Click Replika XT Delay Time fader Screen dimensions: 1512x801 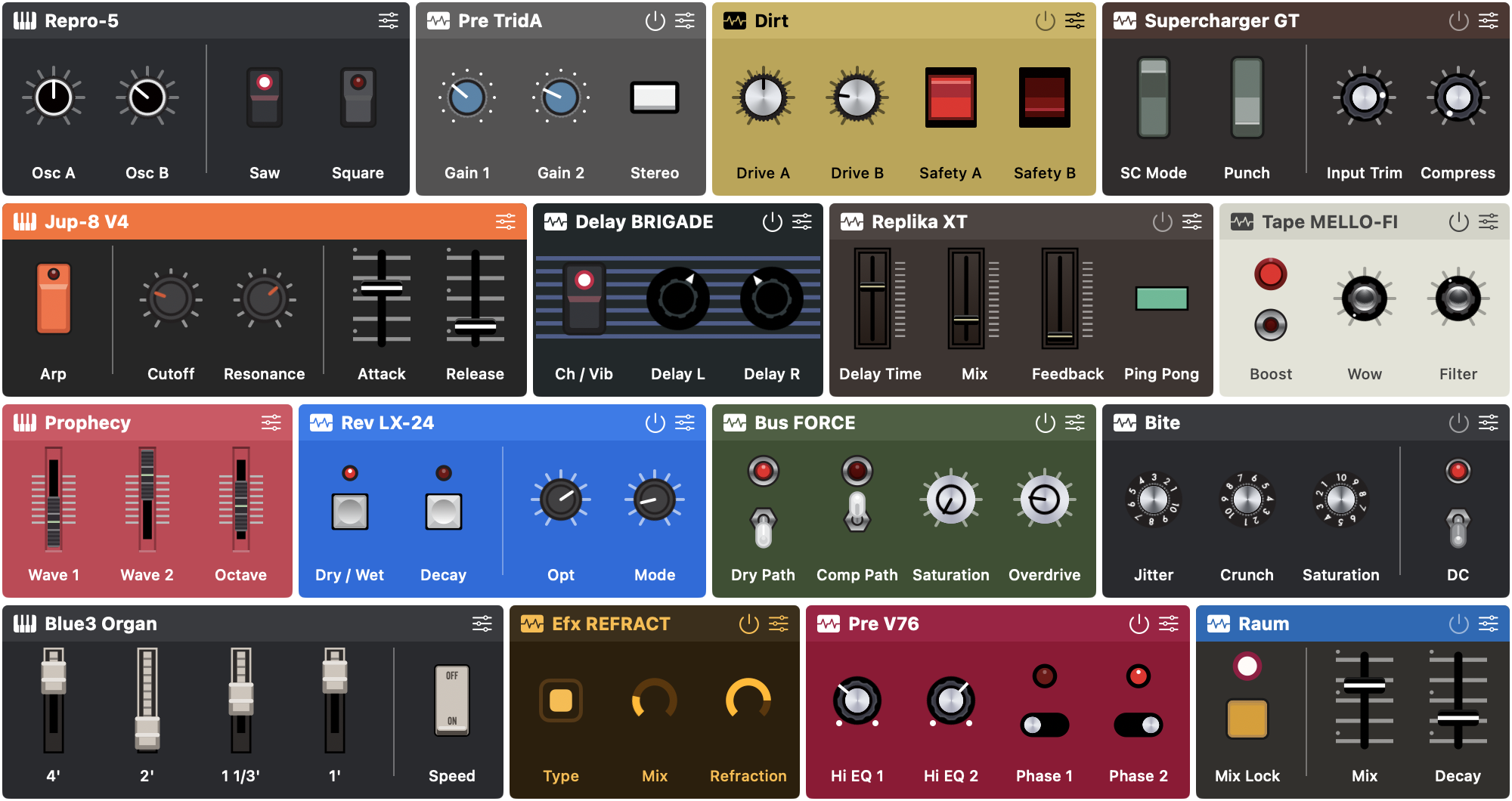coord(872,286)
